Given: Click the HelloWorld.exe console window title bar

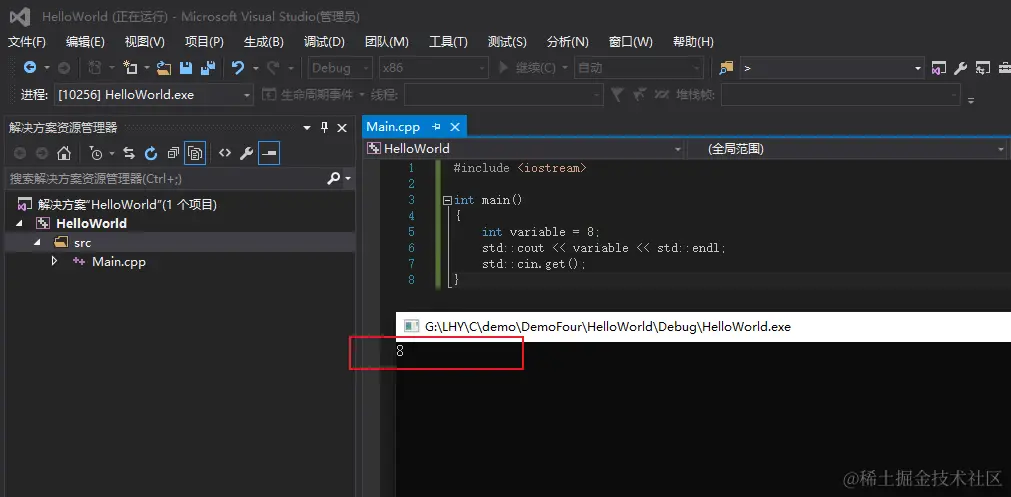Looking at the screenshot, I should [x=703, y=327].
